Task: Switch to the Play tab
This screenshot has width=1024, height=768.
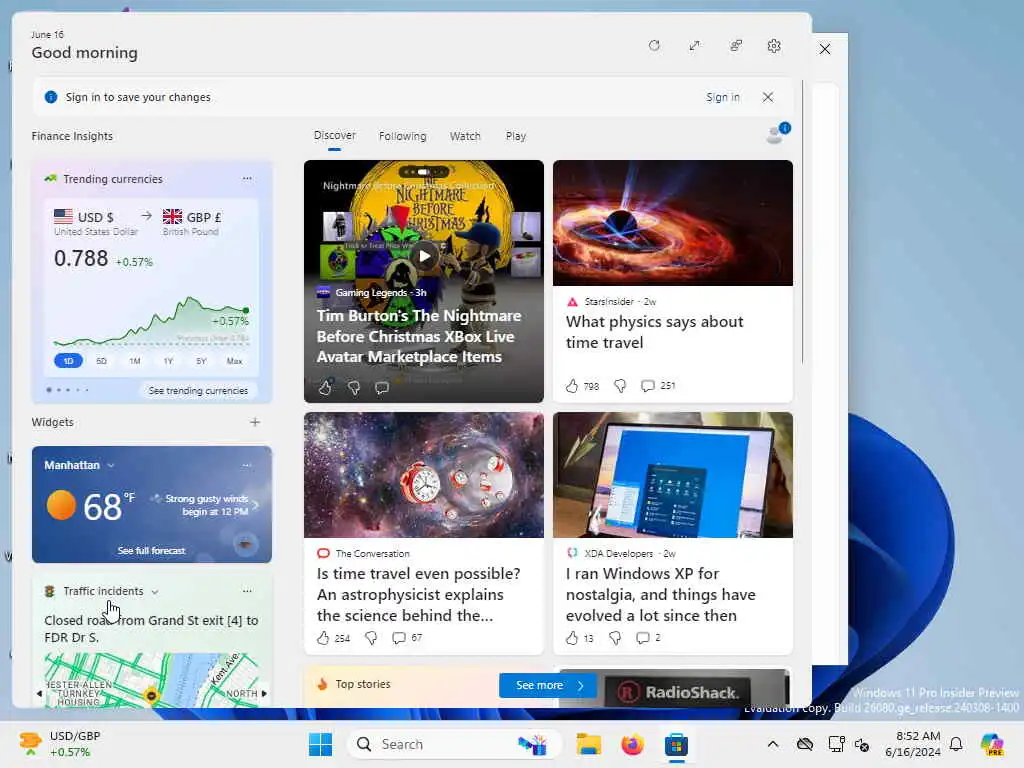Action: coord(515,136)
